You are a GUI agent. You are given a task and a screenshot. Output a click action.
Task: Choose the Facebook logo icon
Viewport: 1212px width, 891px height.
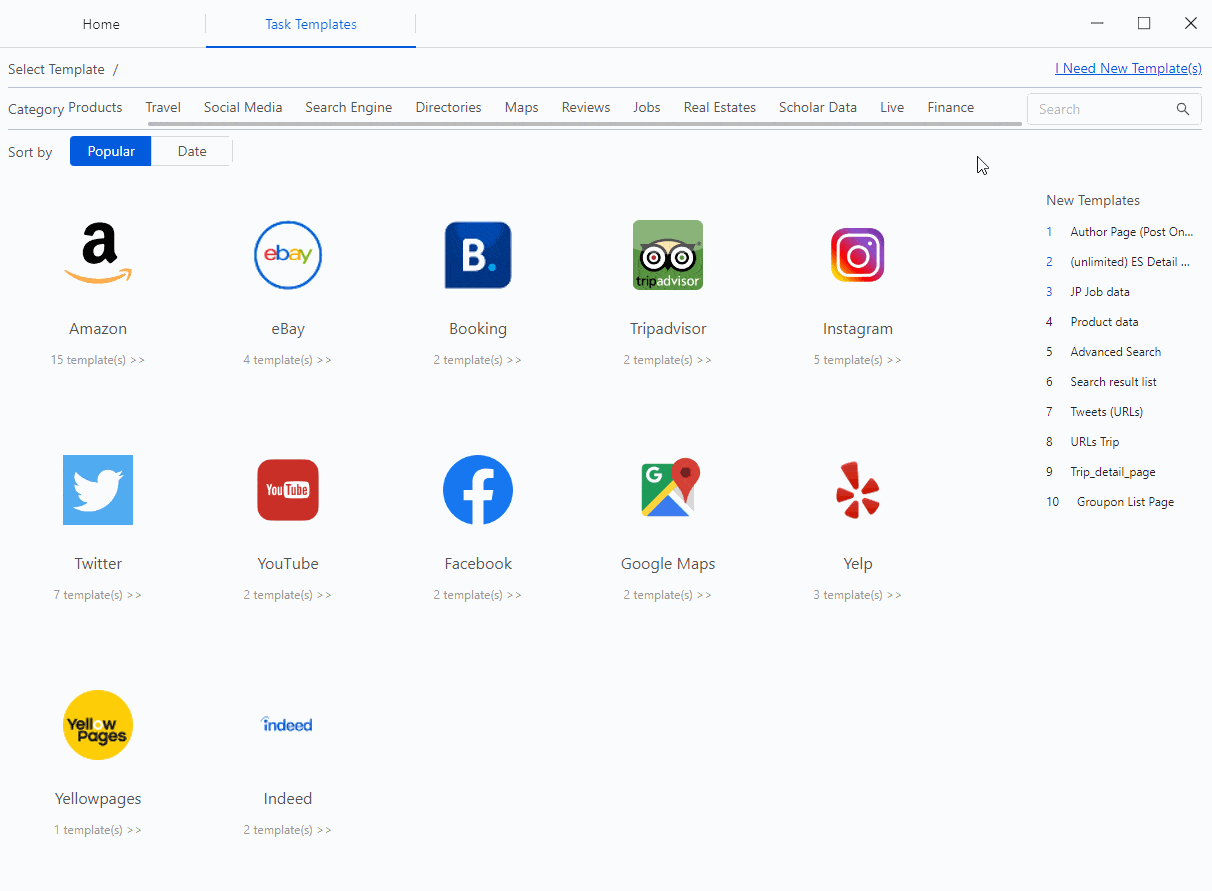pyautogui.click(x=478, y=490)
